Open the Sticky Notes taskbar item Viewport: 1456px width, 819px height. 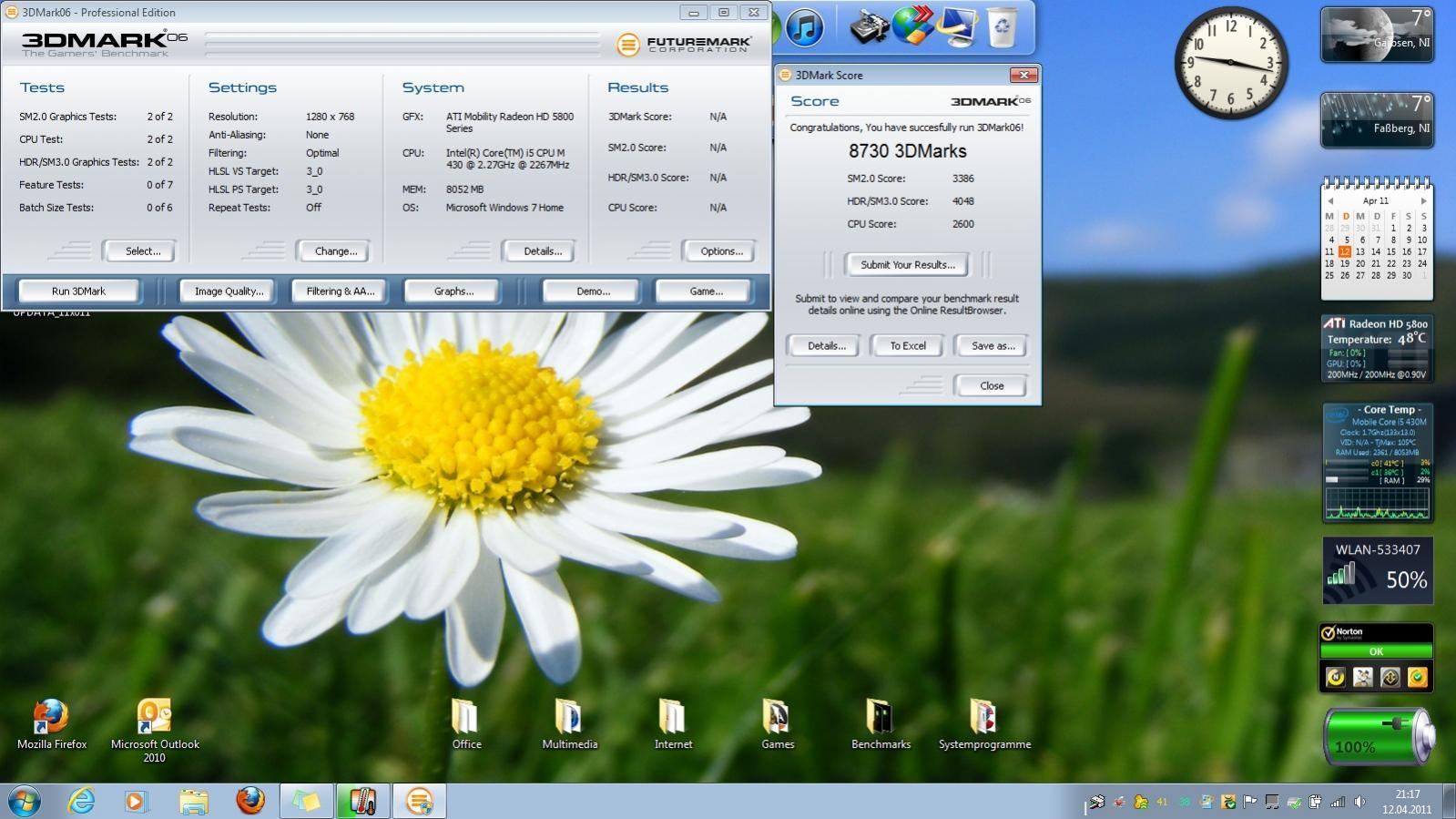[x=307, y=801]
